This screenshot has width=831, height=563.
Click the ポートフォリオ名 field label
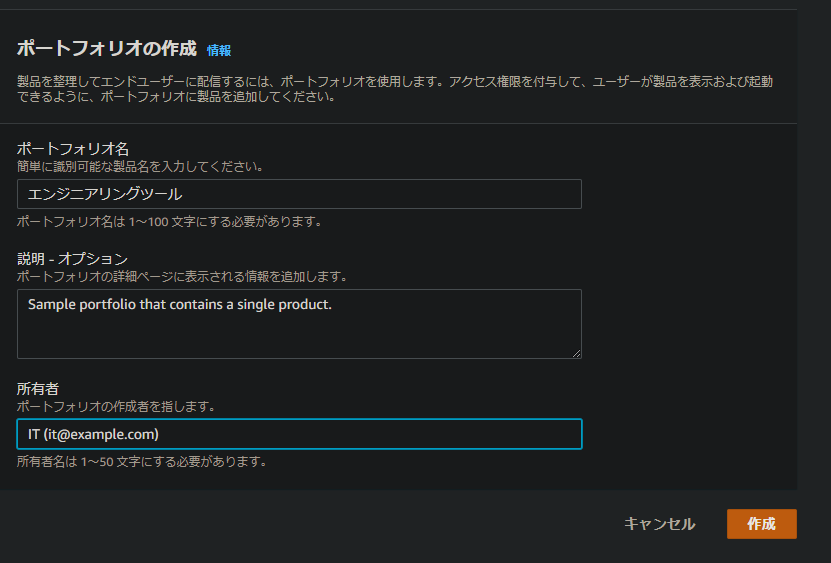pos(73,148)
